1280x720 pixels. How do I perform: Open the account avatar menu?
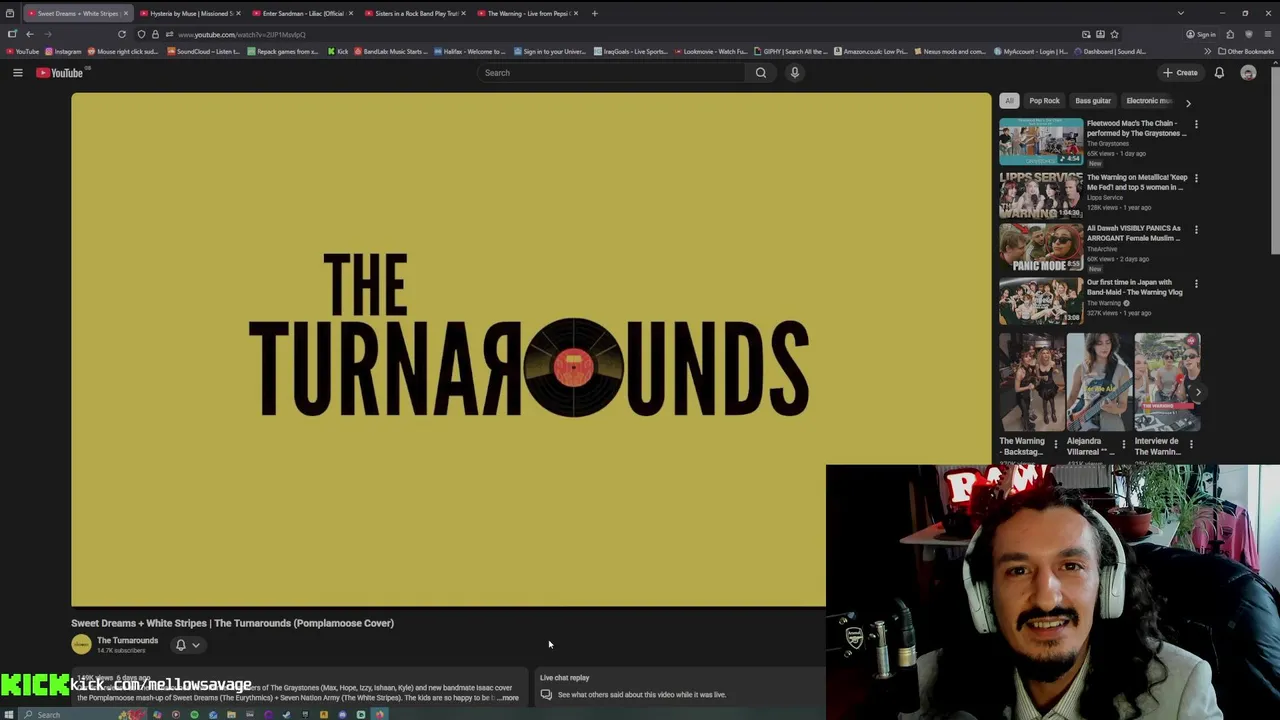point(1248,73)
